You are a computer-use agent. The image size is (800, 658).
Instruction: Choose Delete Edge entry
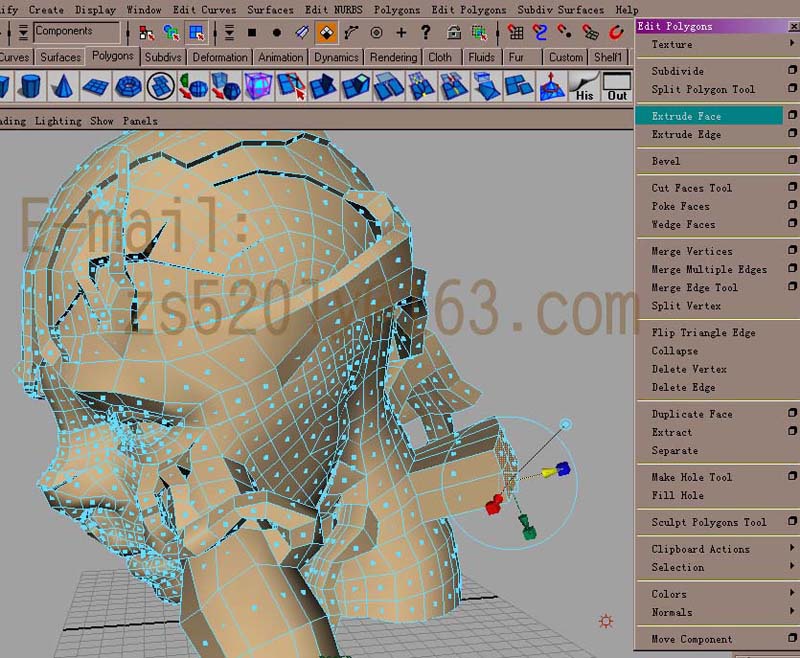pos(683,387)
